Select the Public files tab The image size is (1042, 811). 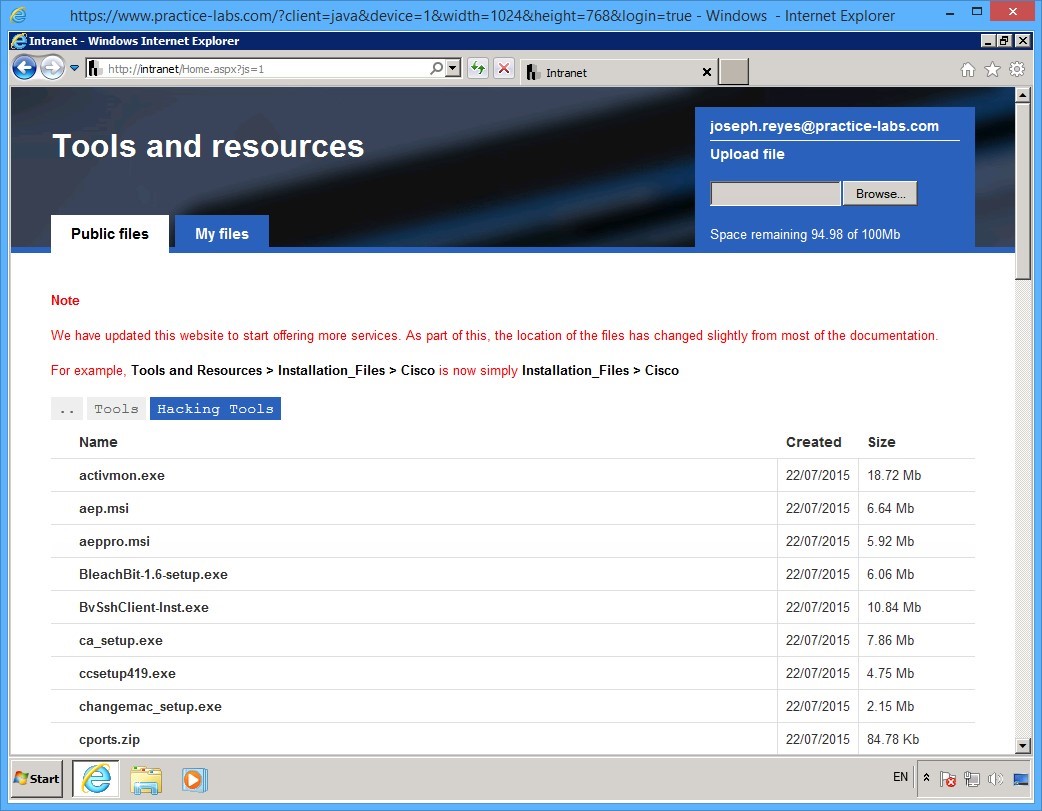point(109,233)
